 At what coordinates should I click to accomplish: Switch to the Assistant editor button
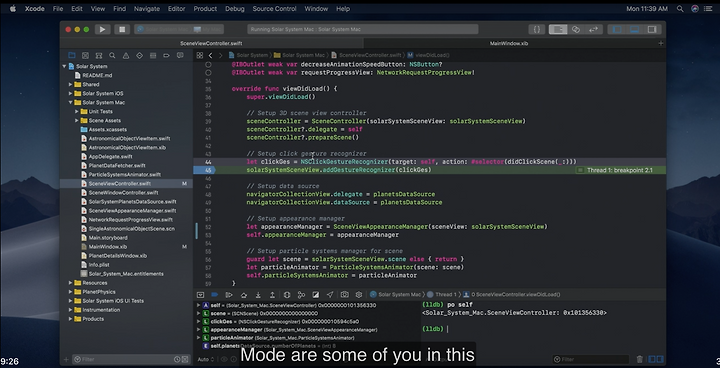point(575,29)
